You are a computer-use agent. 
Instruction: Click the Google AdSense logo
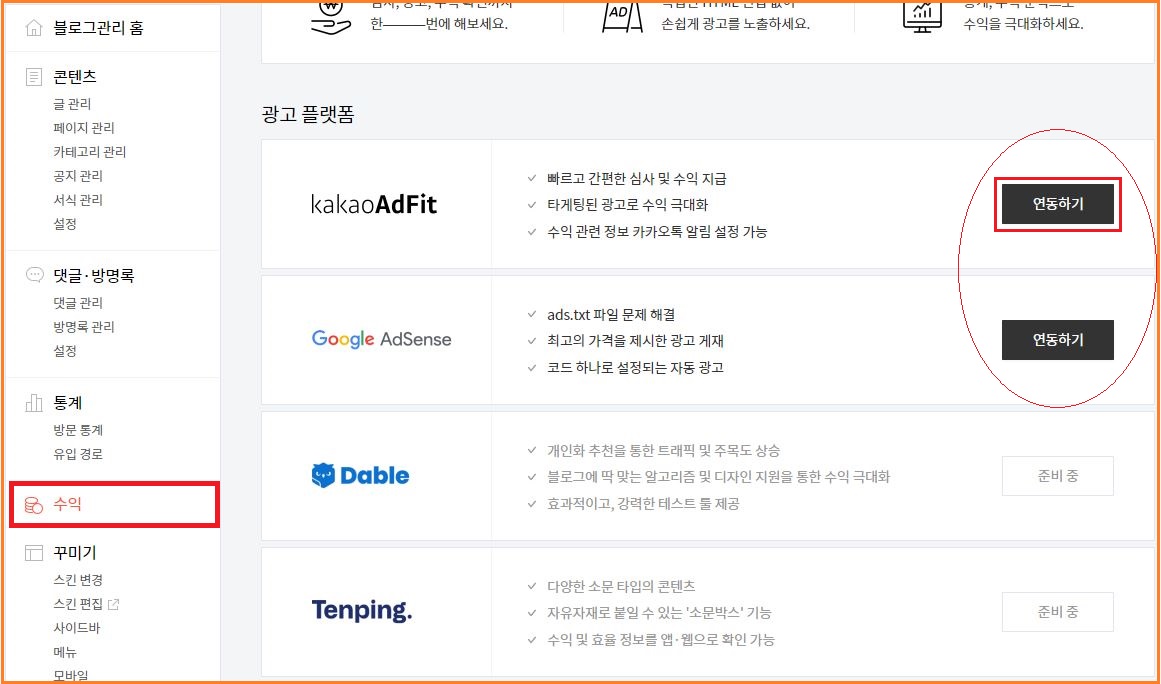[381, 339]
